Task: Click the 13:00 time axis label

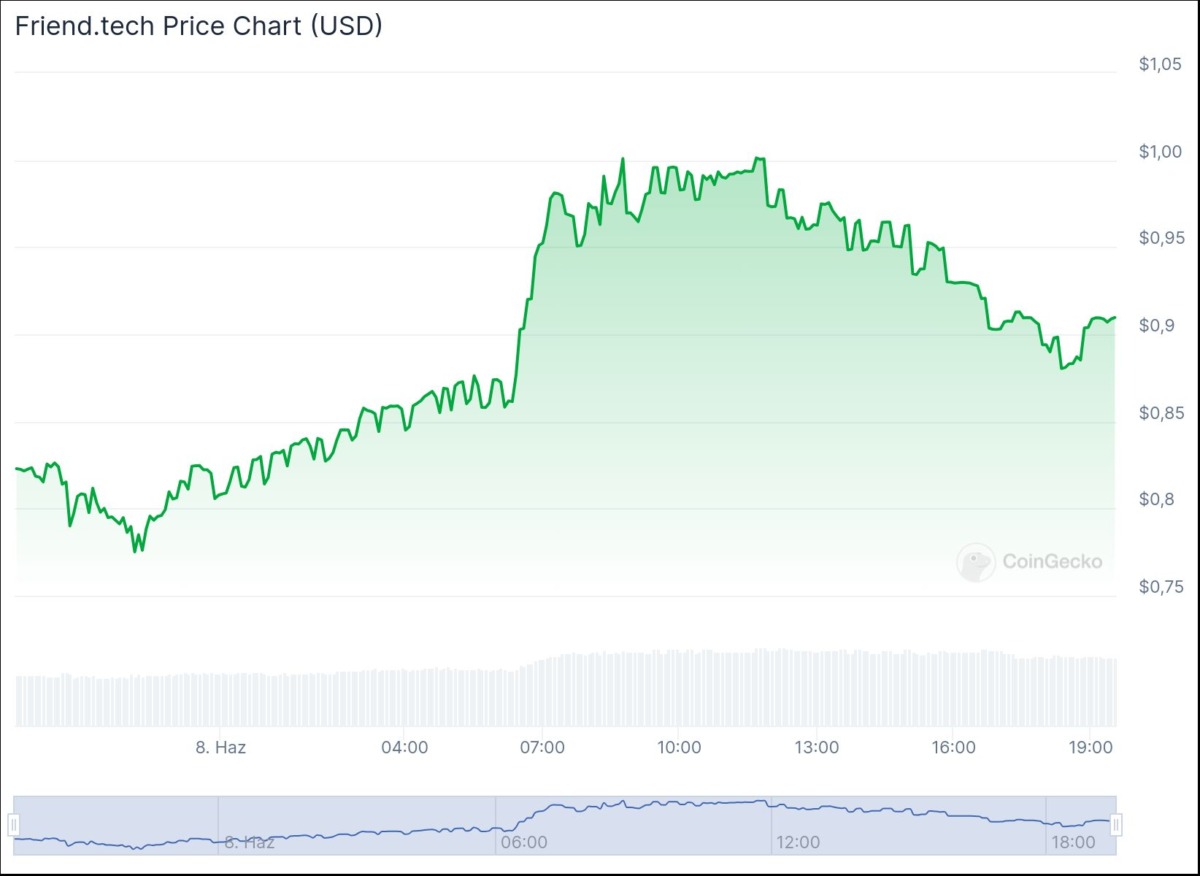Action: coord(816,748)
